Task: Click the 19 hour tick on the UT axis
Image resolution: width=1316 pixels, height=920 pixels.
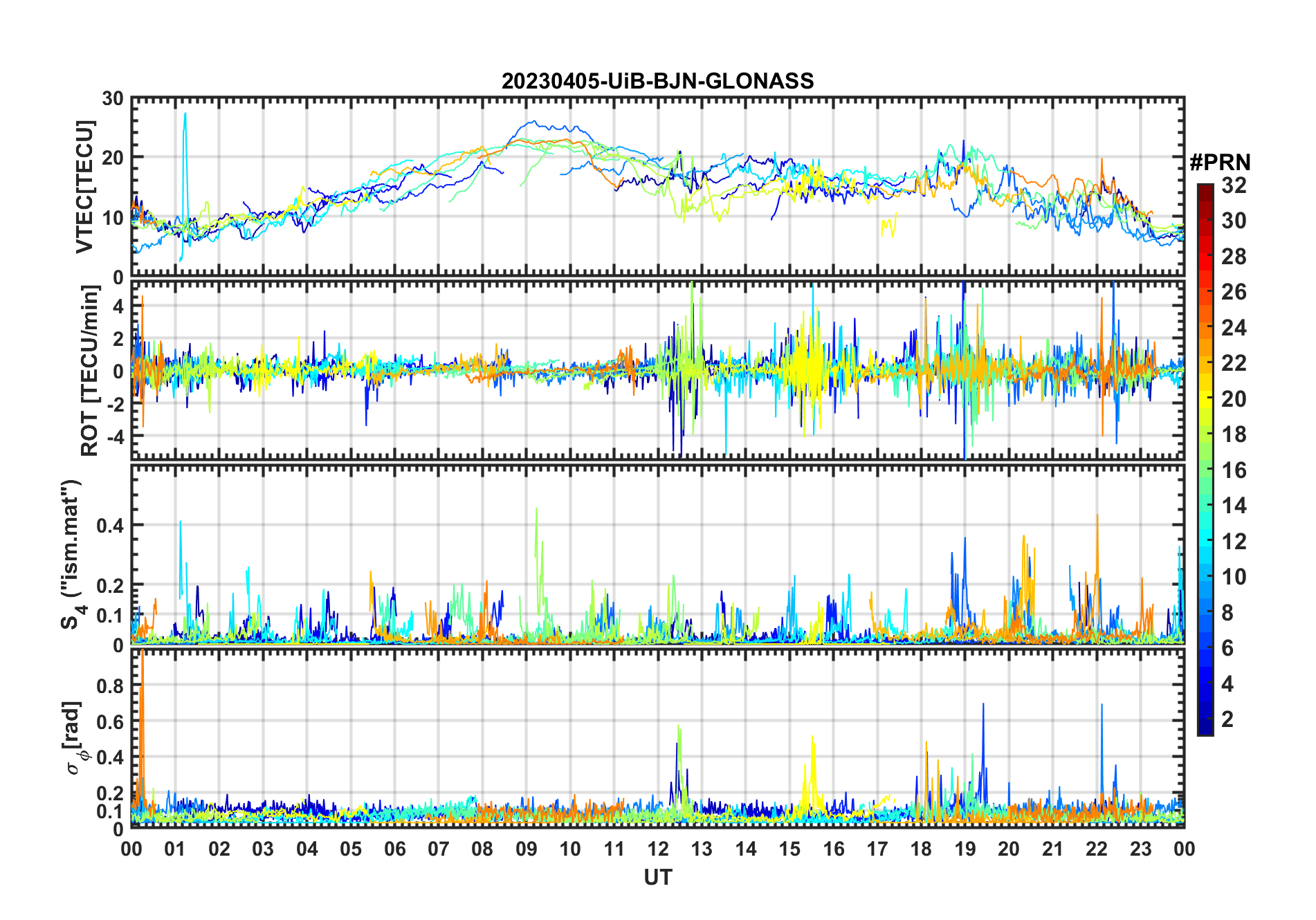Action: tap(965, 849)
